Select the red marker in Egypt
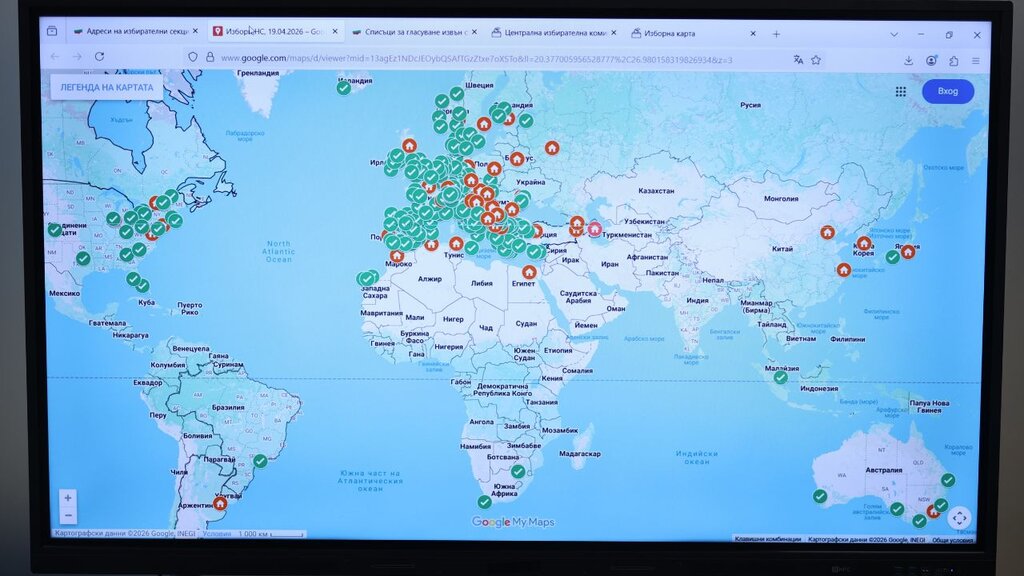Viewport: 1024px width, 576px height. [529, 271]
